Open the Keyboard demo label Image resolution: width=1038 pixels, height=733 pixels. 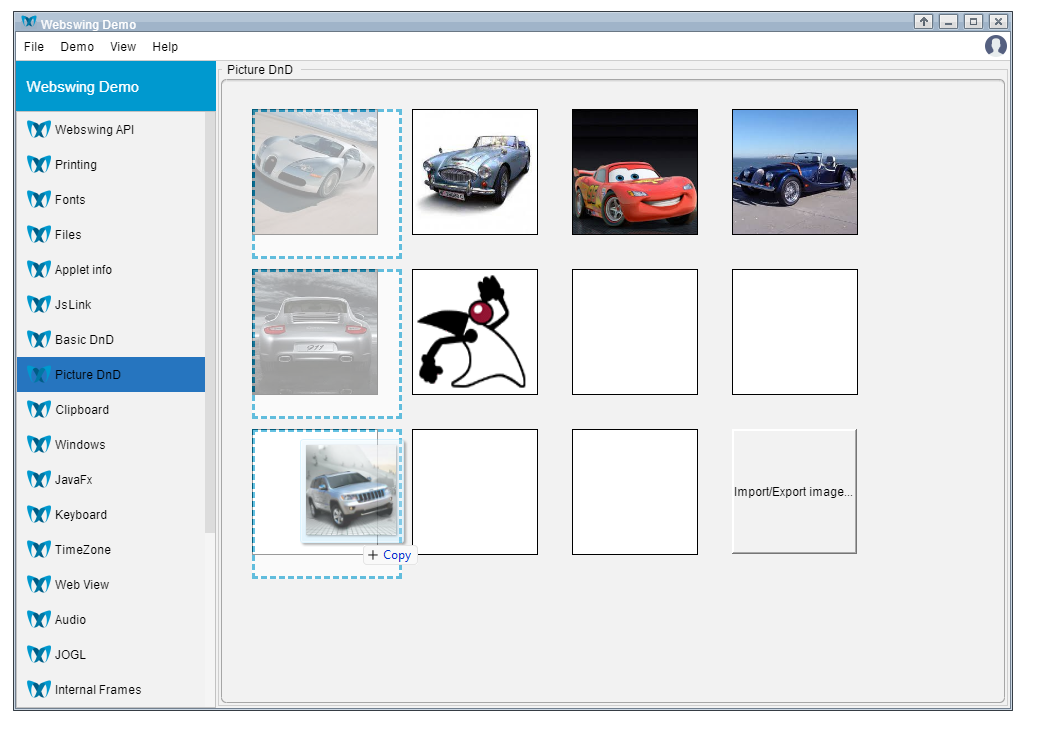(81, 515)
